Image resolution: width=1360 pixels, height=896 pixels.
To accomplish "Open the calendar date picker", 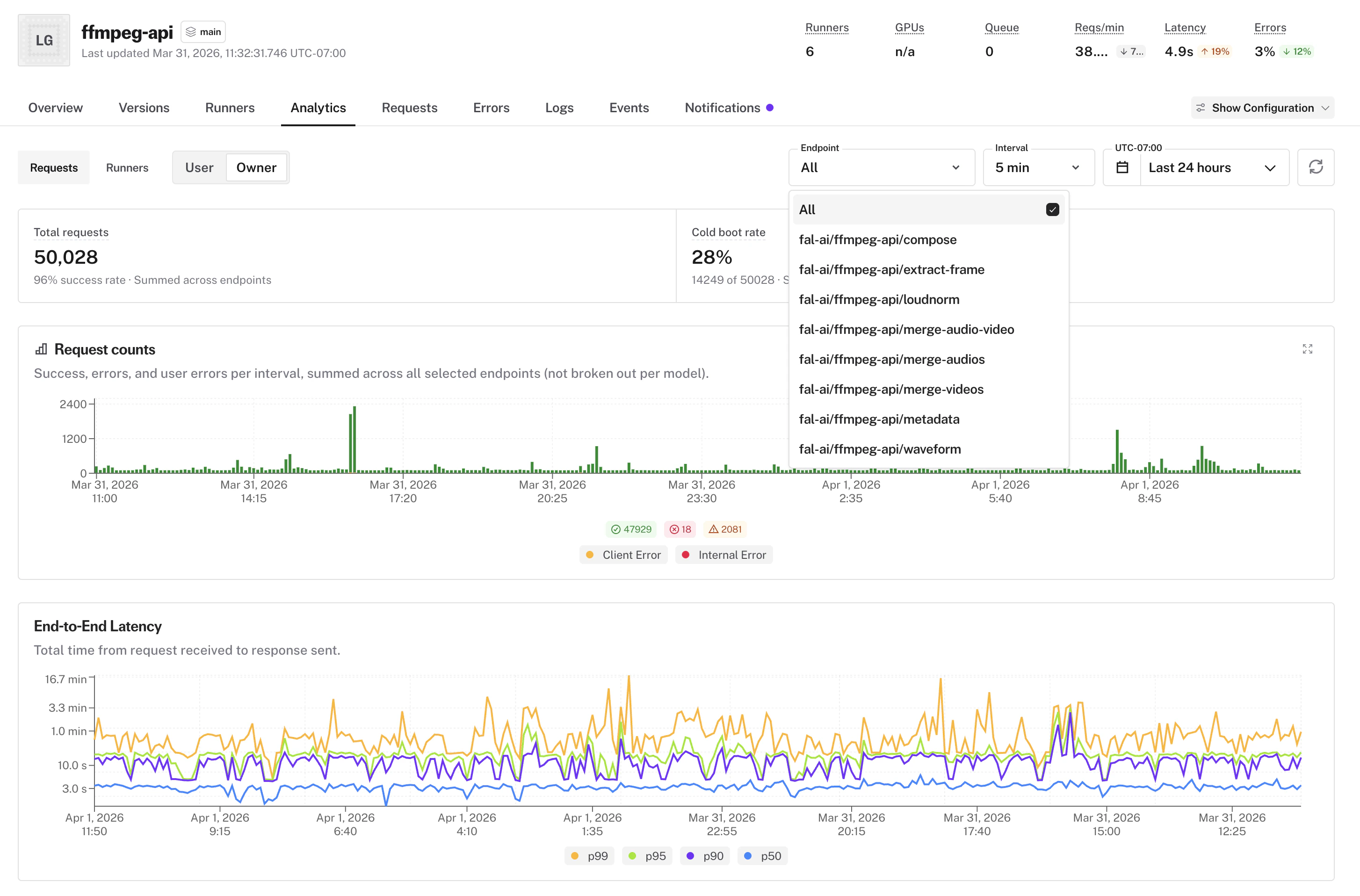I will pos(1121,167).
